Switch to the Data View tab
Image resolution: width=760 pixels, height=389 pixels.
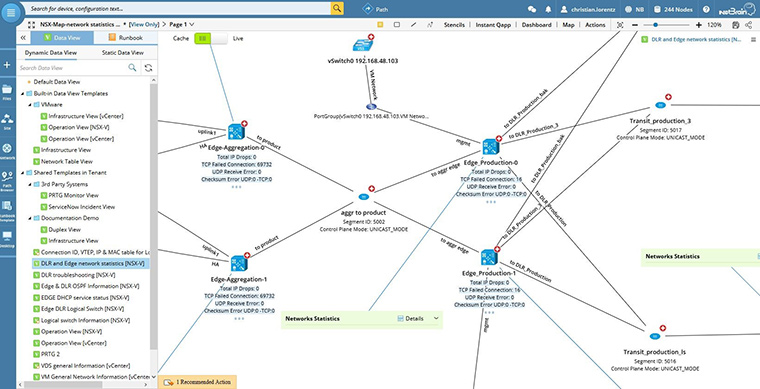click(x=62, y=37)
